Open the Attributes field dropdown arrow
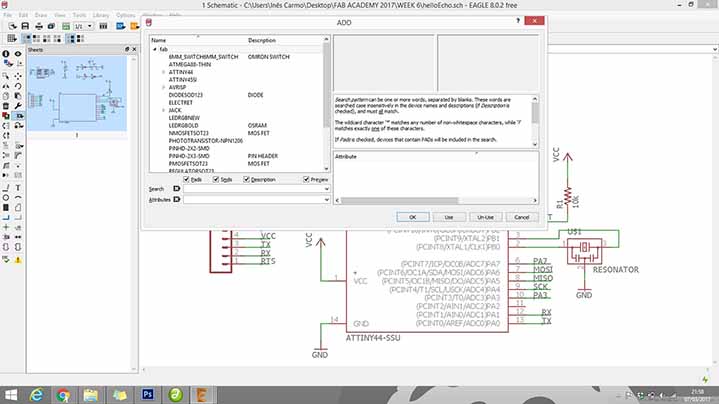The image size is (719, 404). pos(326,200)
